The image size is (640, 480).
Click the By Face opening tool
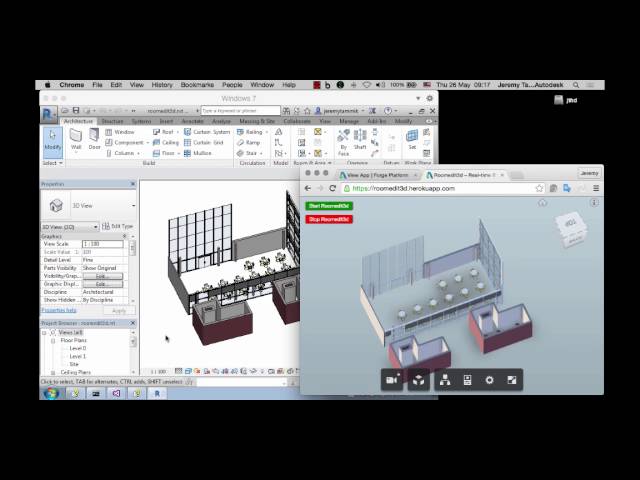344,142
